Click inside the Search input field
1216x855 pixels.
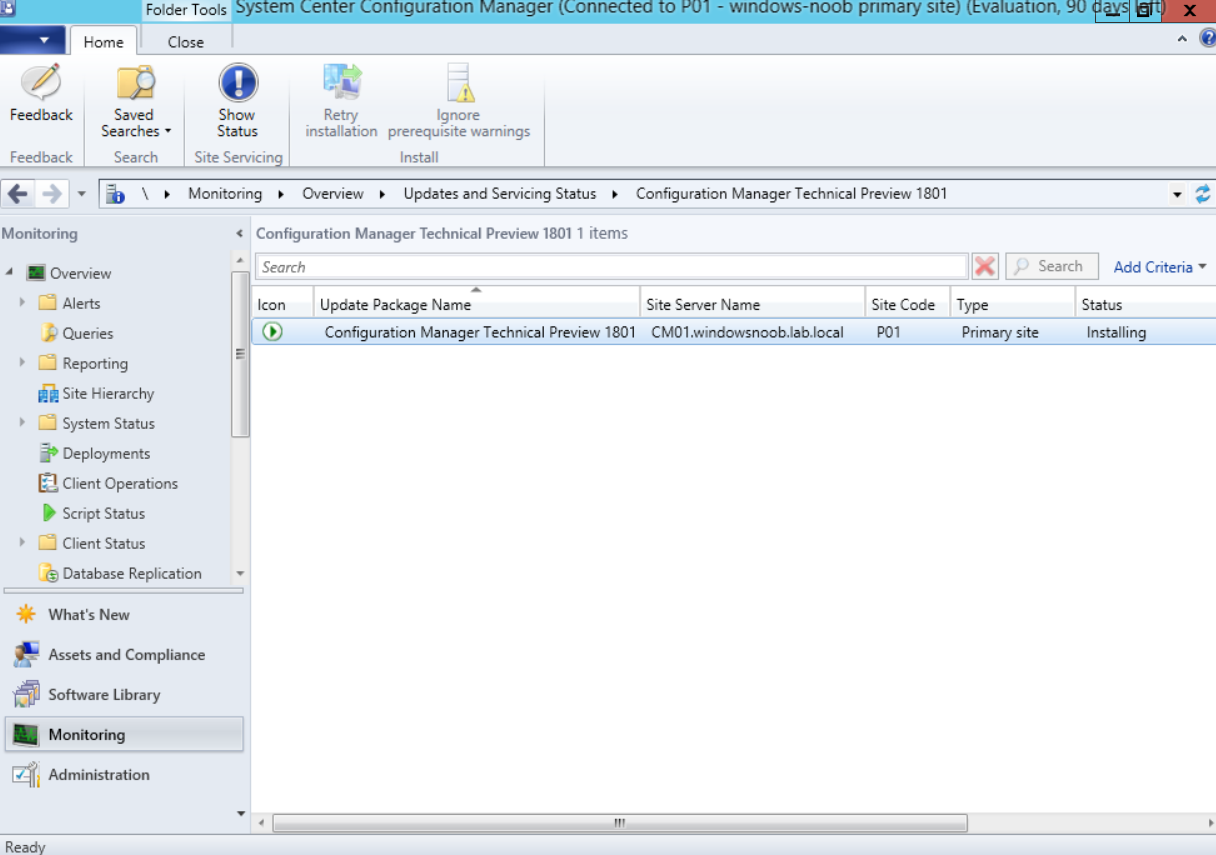(611, 267)
